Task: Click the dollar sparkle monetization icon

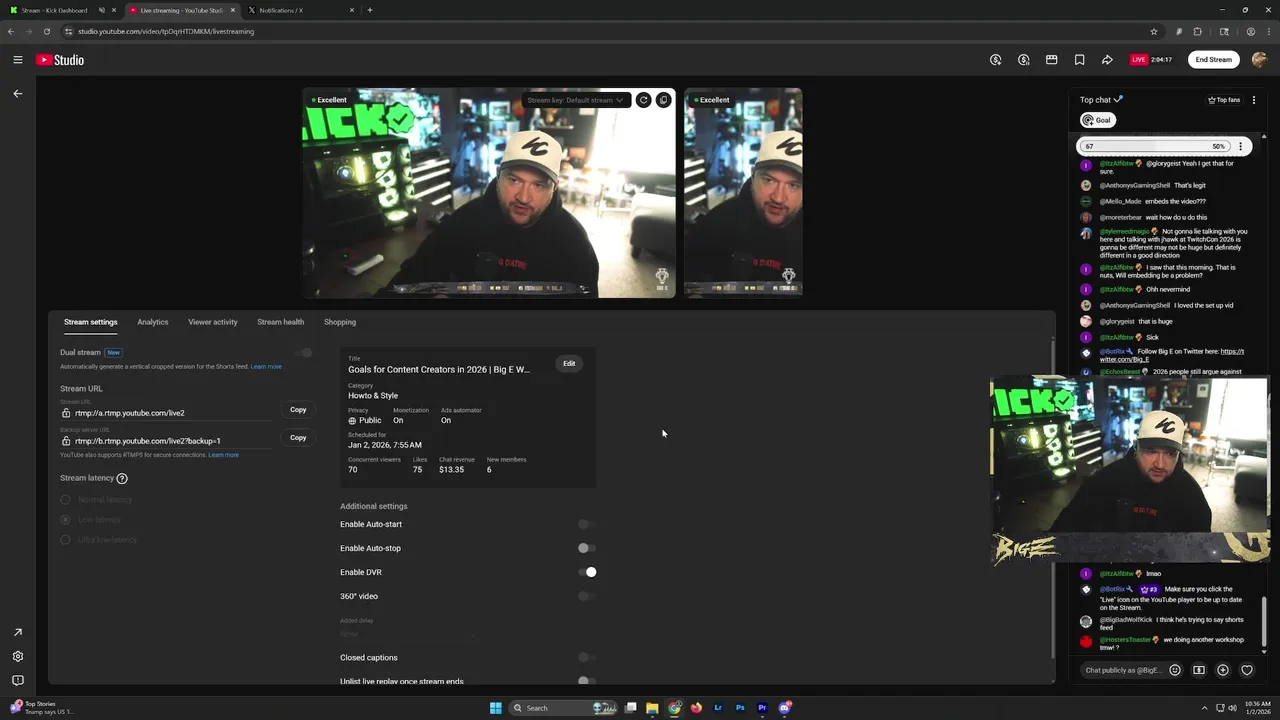Action: (x=995, y=60)
